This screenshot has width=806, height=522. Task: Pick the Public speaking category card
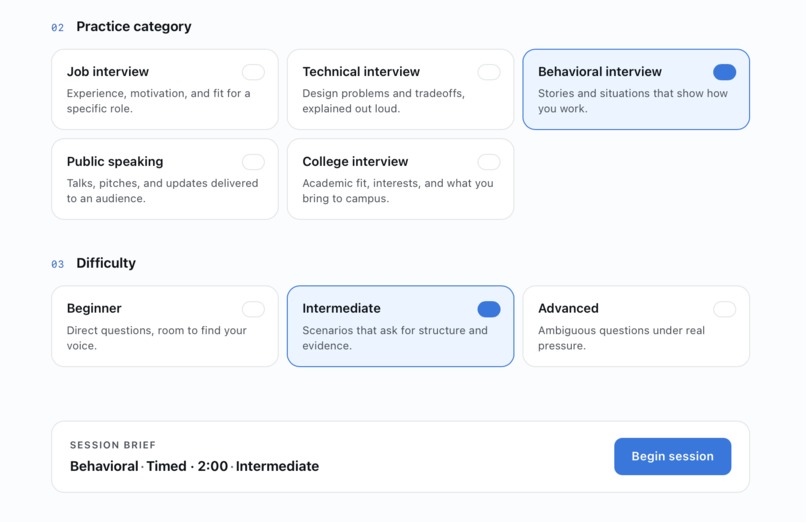coord(164,179)
